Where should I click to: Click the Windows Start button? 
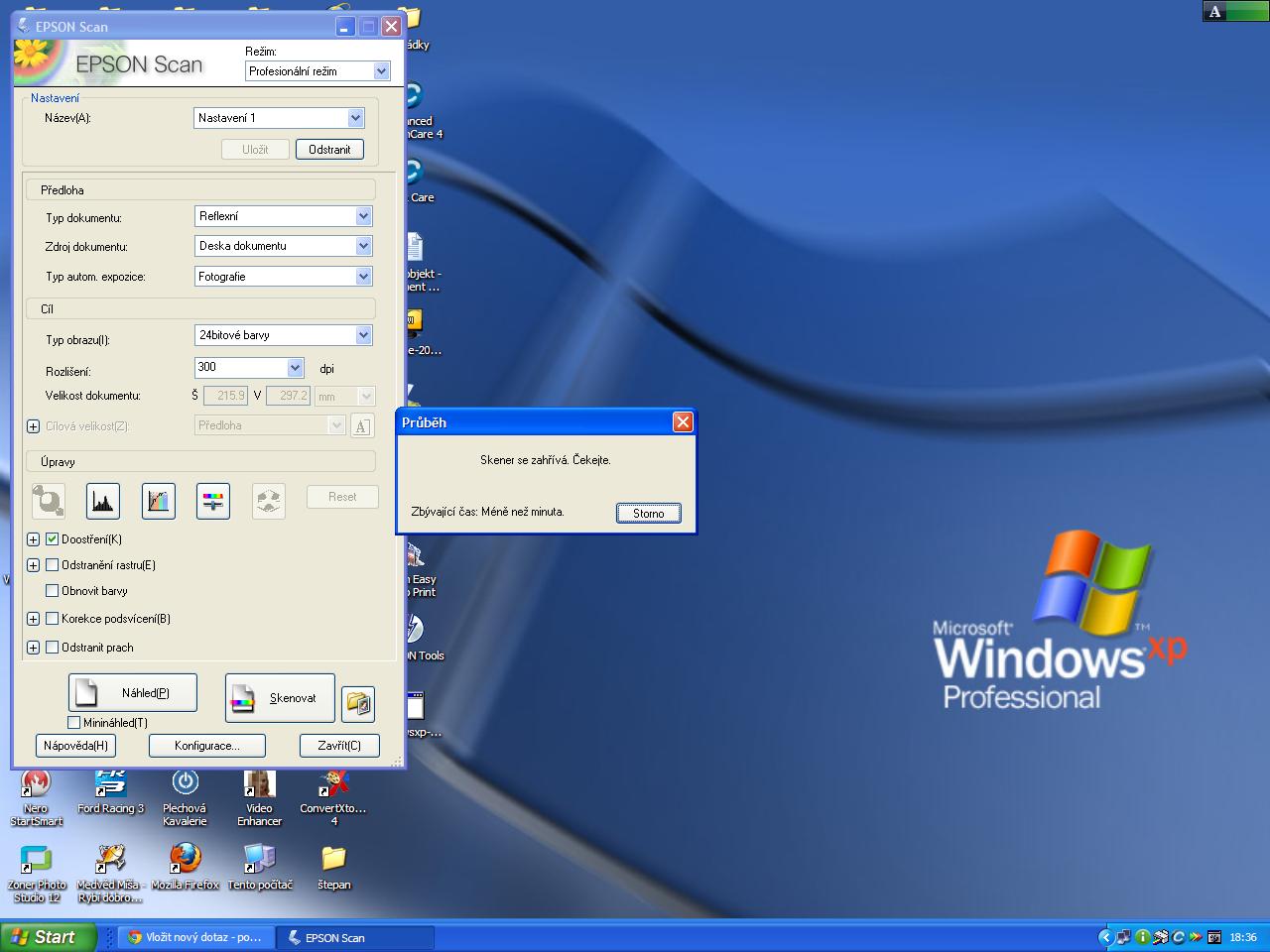coord(48,937)
